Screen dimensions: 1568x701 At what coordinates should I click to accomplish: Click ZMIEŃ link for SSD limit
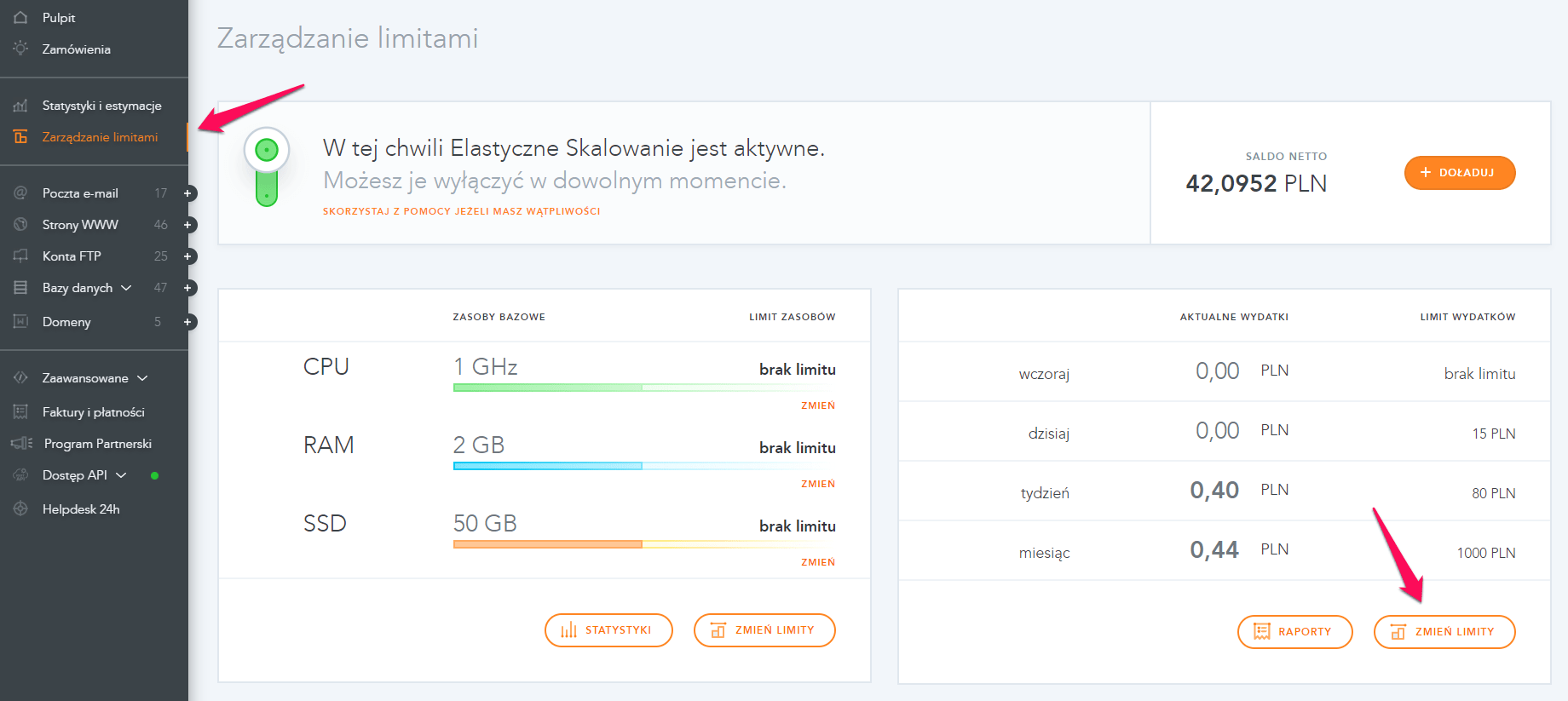click(818, 562)
